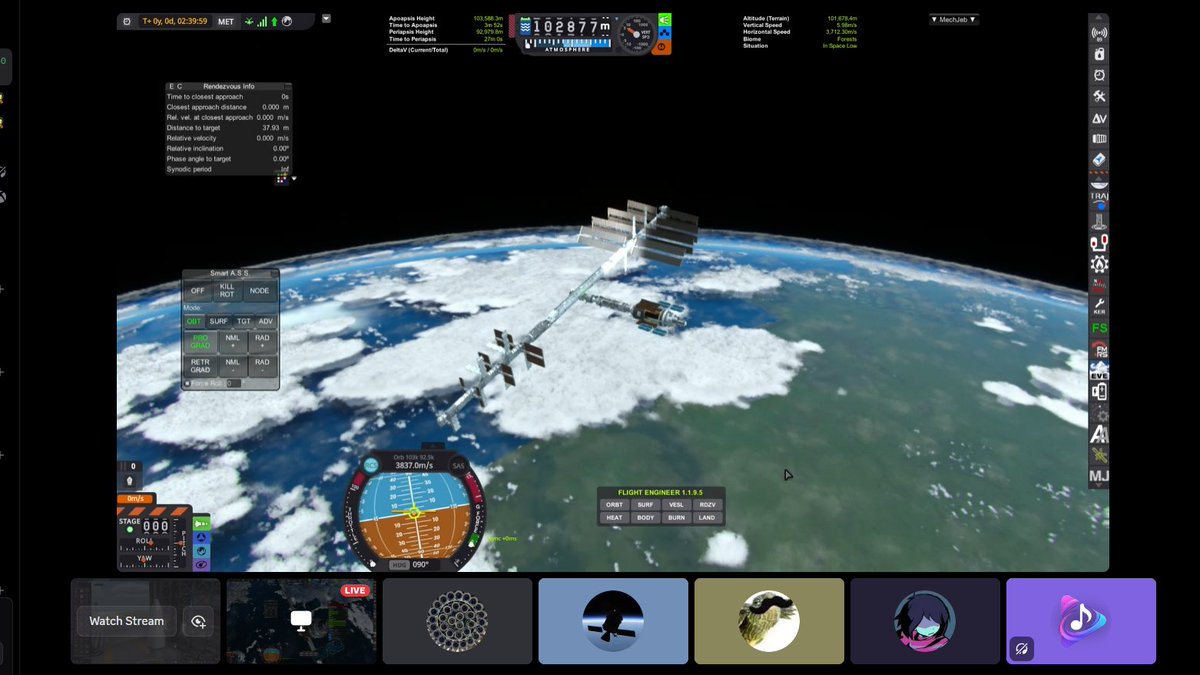Open the Delta-V app icon
This screenshot has width=1200, height=675.
[x=1099, y=118]
